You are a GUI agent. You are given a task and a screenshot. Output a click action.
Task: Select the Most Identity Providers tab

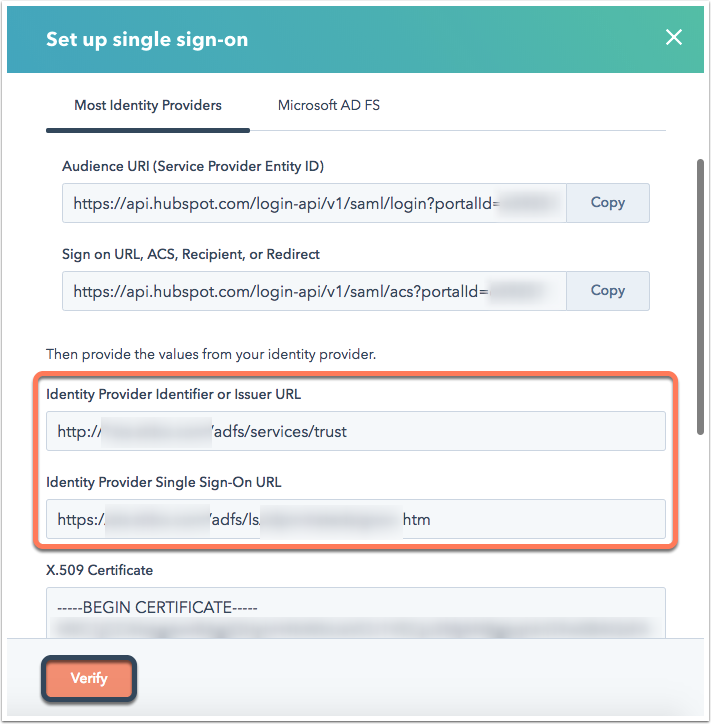click(148, 105)
